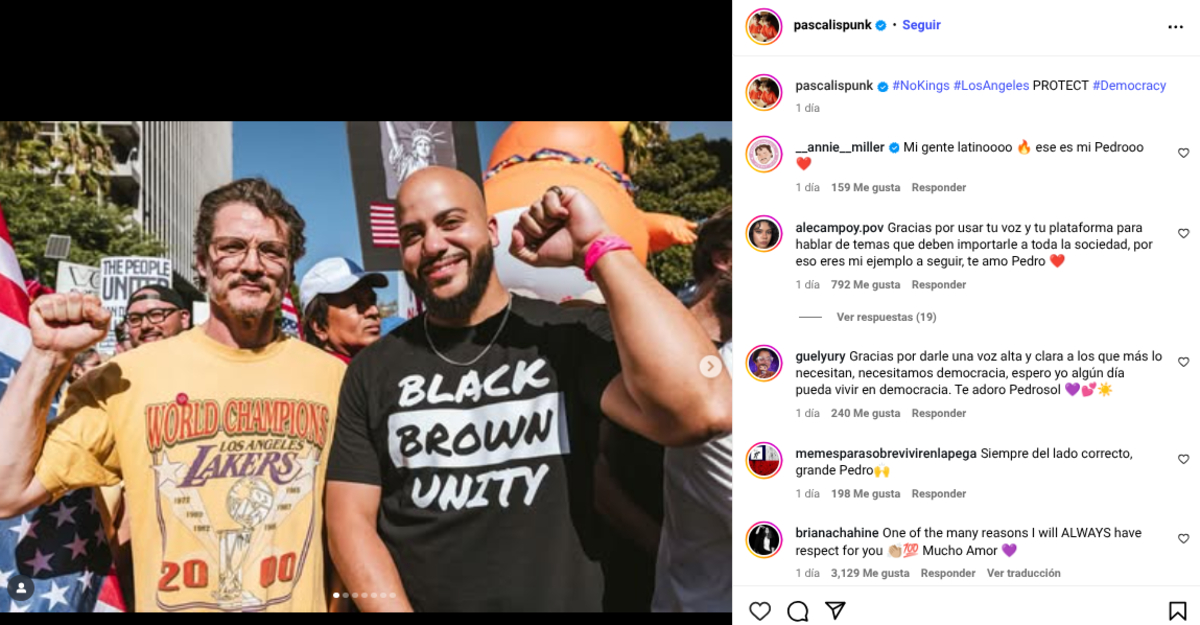
Task: Expand Ver respuestas (19) replies
Action: tap(886, 317)
